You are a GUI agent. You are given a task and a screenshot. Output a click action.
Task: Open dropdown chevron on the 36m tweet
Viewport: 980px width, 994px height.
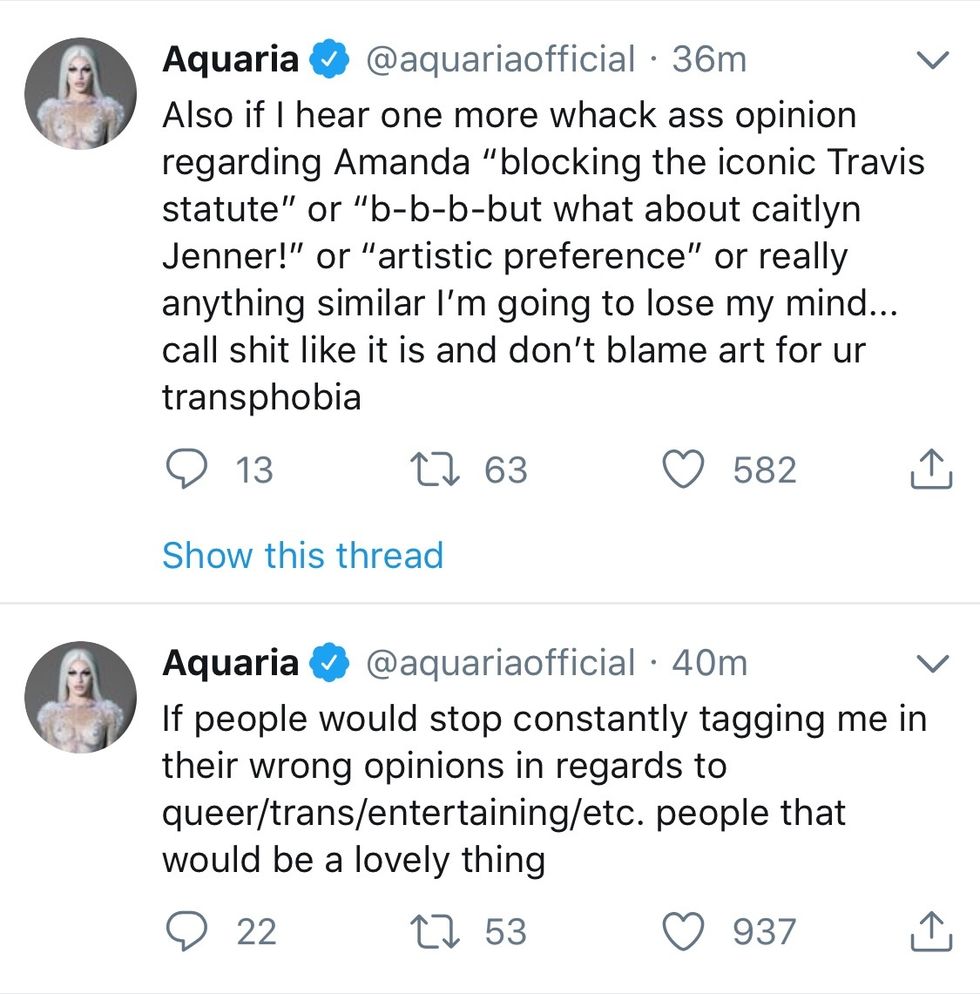(x=931, y=61)
